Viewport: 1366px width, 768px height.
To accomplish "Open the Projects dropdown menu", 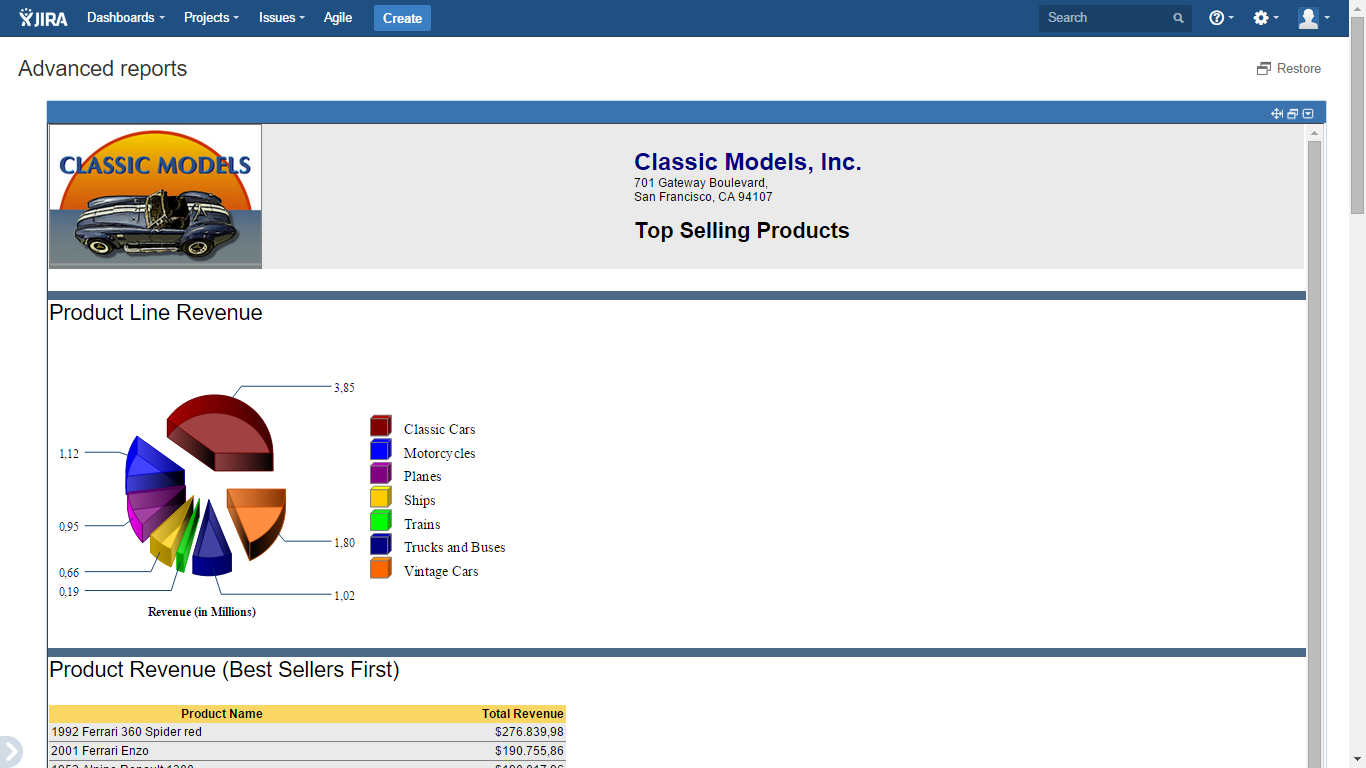I will pos(212,18).
